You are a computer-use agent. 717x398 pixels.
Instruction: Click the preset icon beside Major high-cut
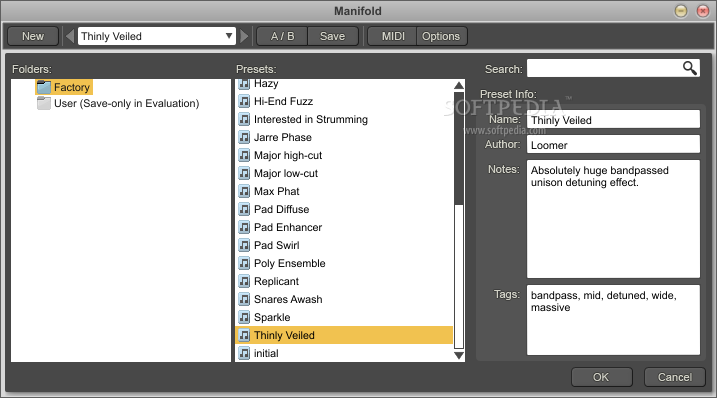click(245, 155)
